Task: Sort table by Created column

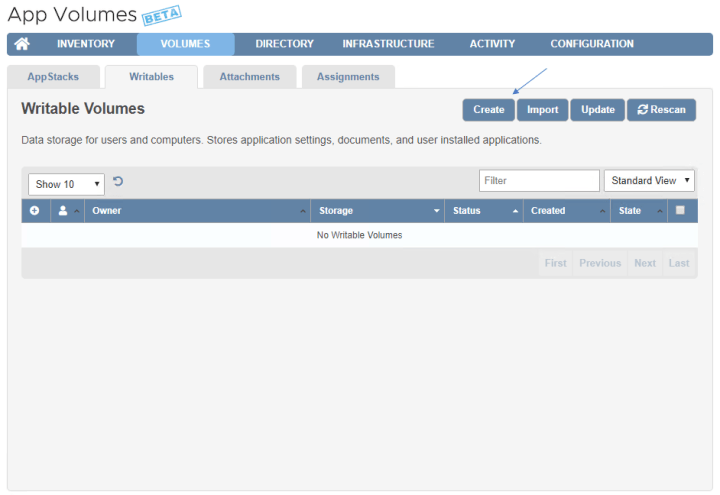Action: (x=567, y=211)
